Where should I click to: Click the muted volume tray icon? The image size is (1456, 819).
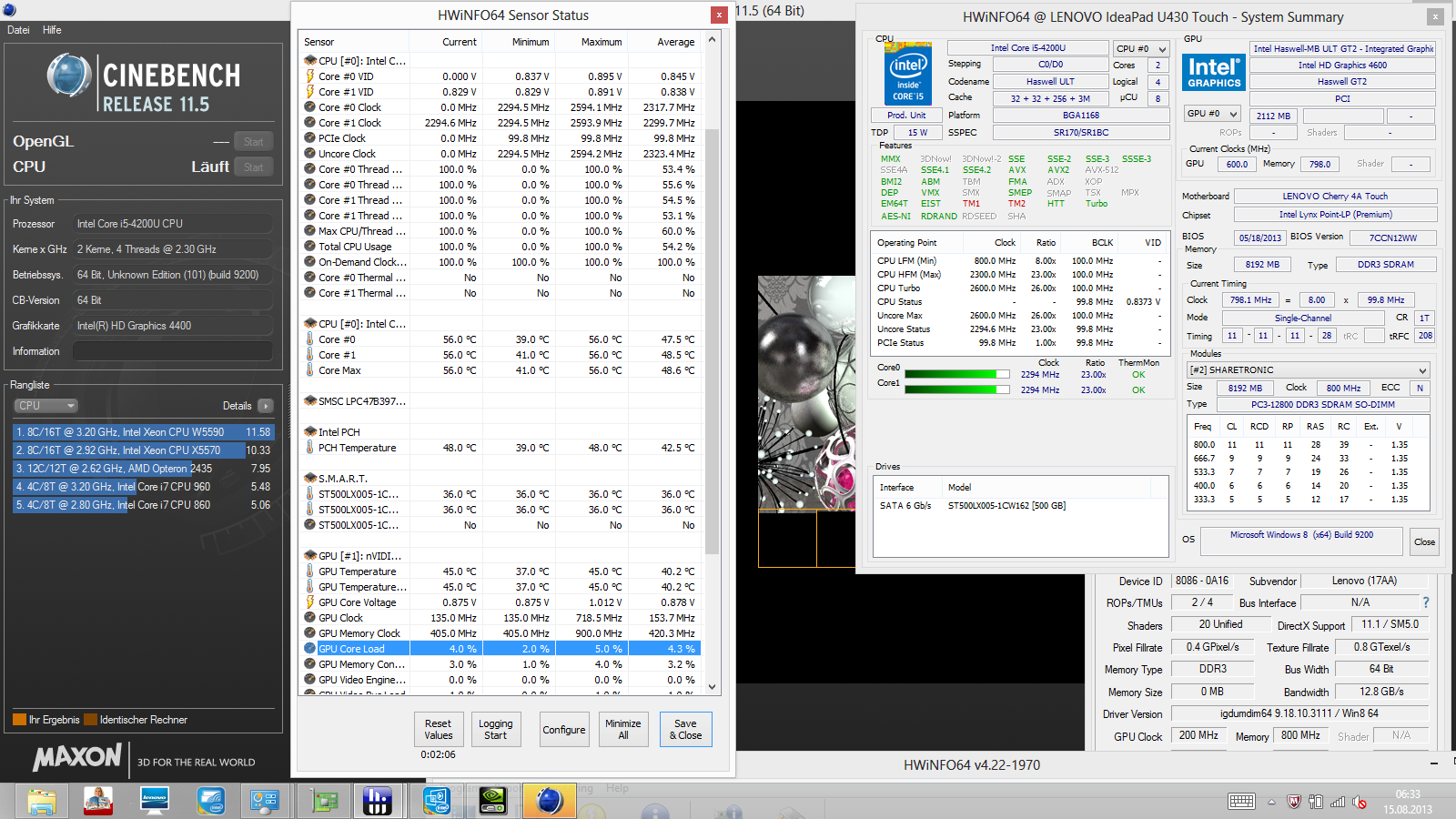[x=1360, y=802]
